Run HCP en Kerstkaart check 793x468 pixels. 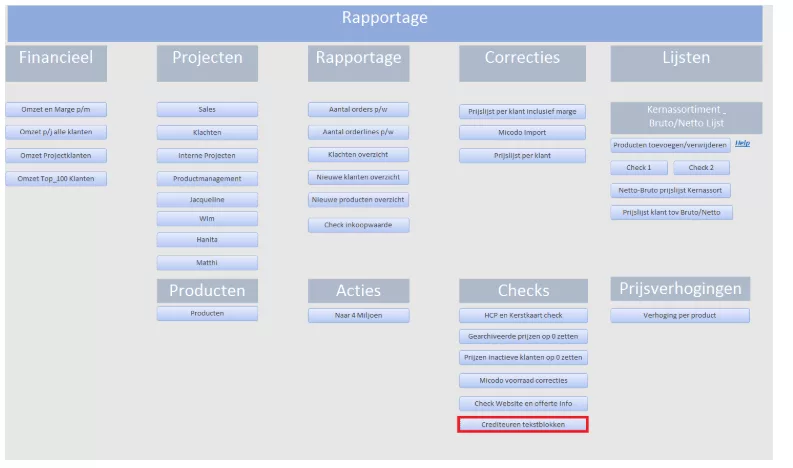[523, 315]
